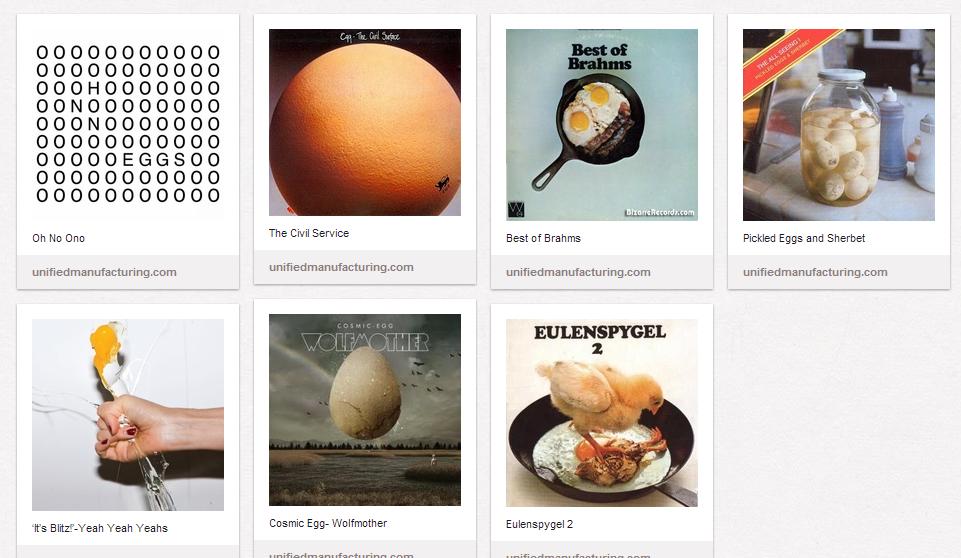Visit unifiedmanufacturing.com under Oh No Ono
This screenshot has height=558, width=961.
click(104, 272)
